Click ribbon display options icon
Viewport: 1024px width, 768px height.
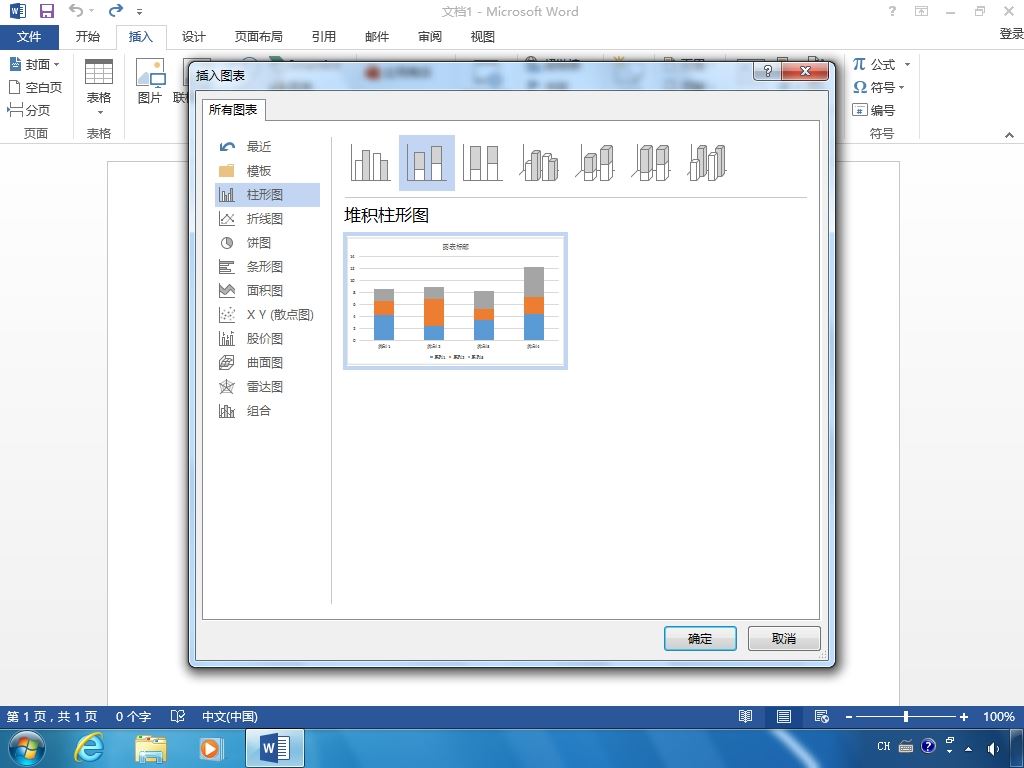click(921, 11)
